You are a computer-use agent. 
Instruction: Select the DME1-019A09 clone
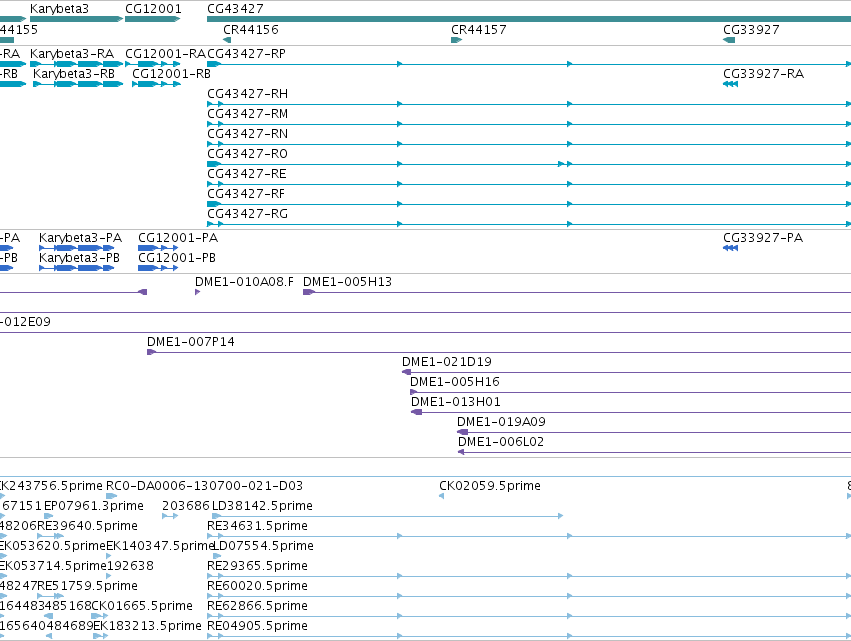[x=654, y=433]
